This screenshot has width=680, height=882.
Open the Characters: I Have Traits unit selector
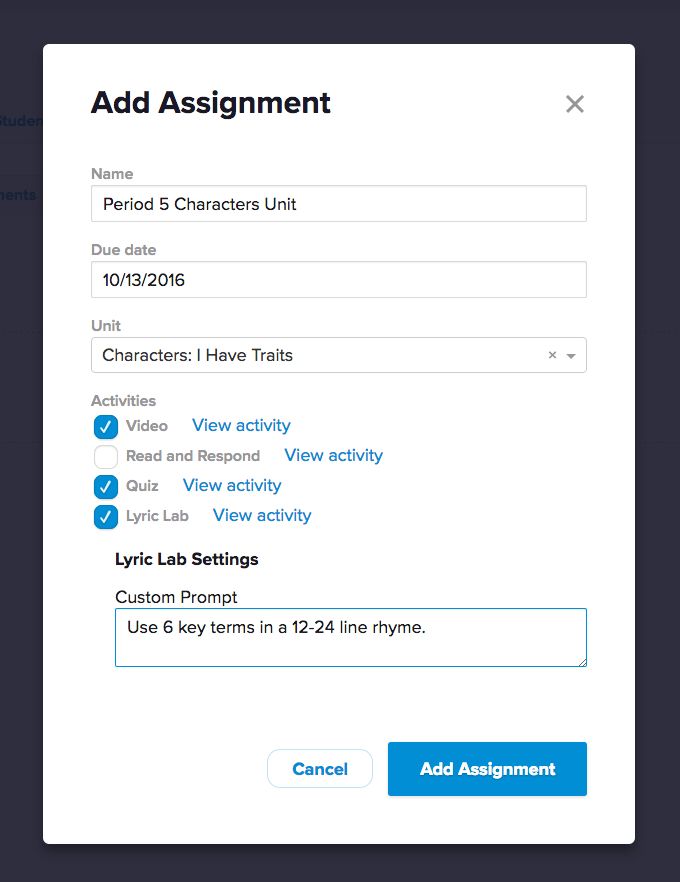coord(320,355)
